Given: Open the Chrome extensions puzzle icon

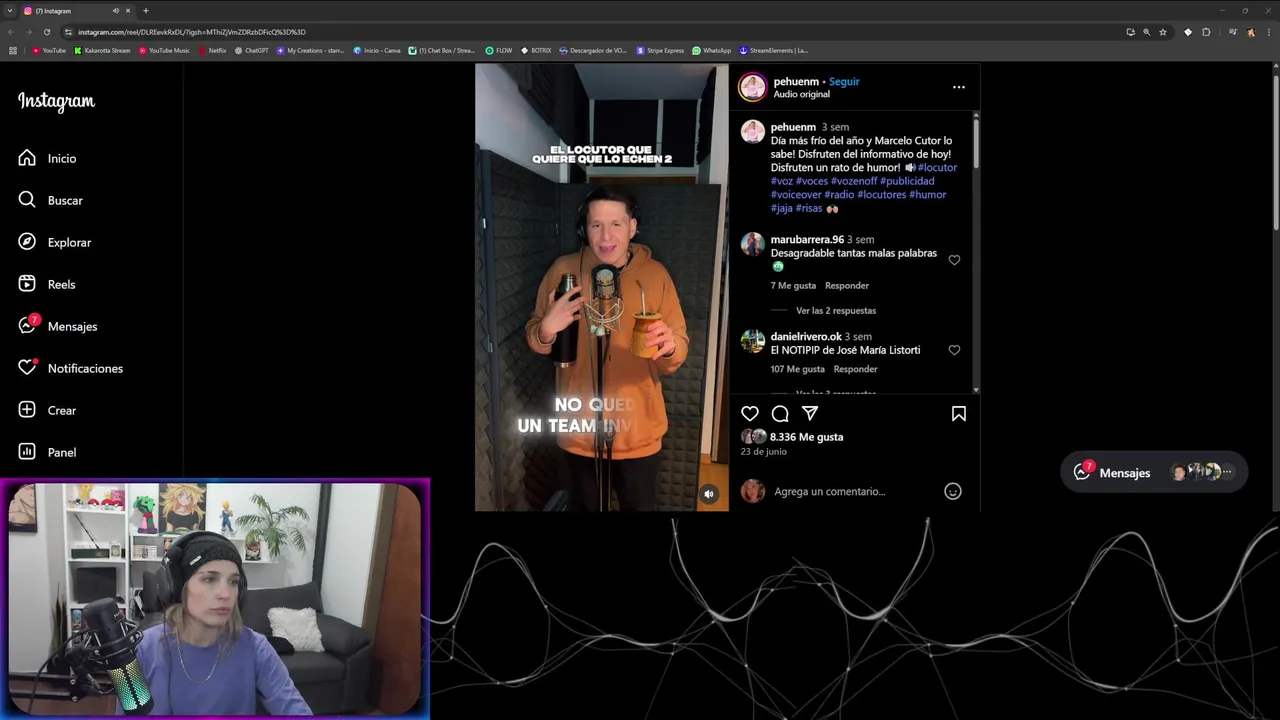Looking at the screenshot, I should pyautogui.click(x=1206, y=32).
